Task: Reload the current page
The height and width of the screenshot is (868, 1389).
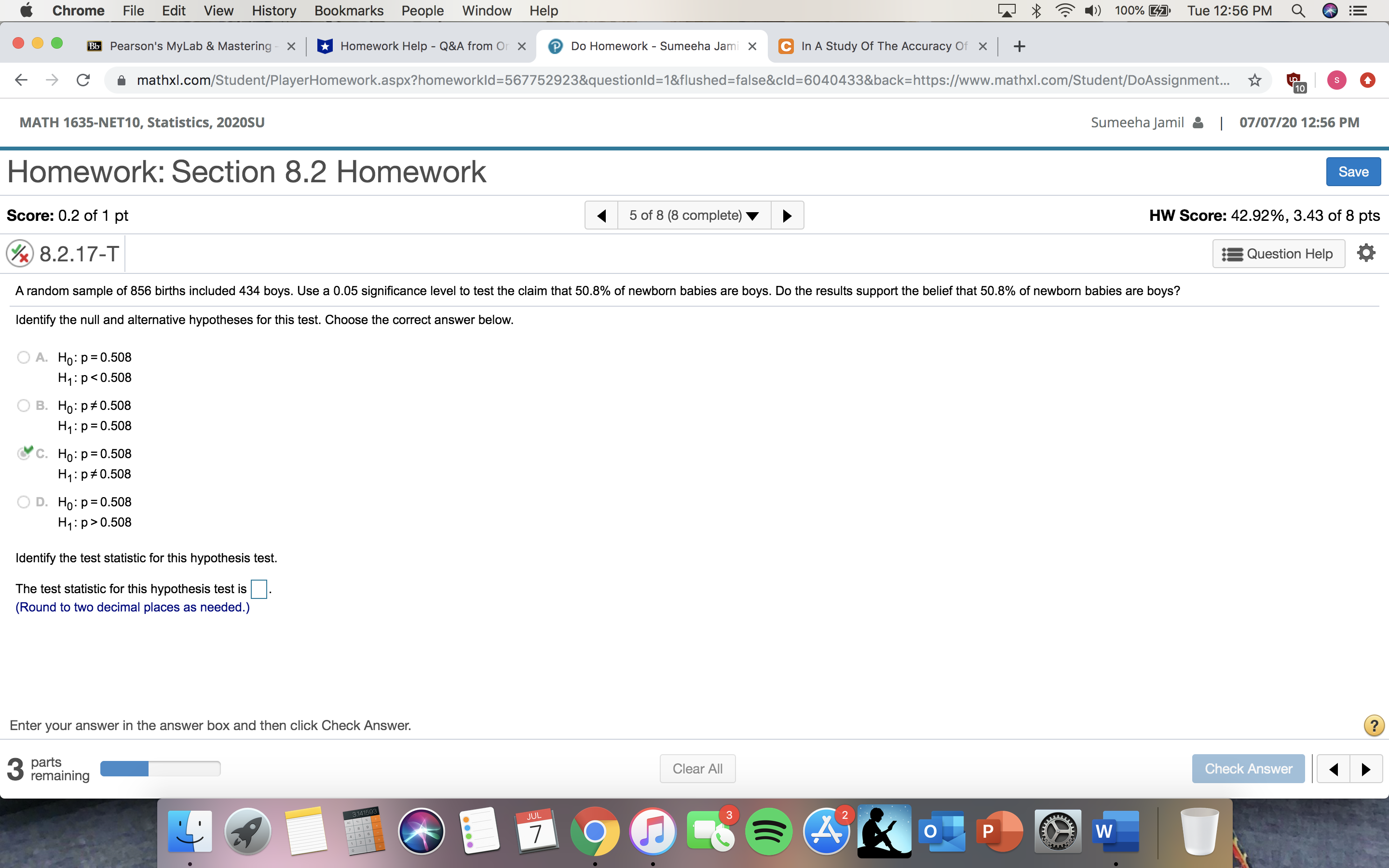Action: (82, 80)
